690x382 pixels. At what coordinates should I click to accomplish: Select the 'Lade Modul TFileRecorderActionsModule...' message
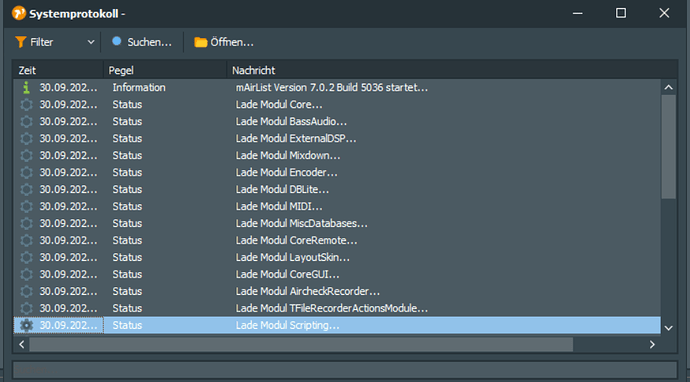pyautogui.click(x=332, y=308)
